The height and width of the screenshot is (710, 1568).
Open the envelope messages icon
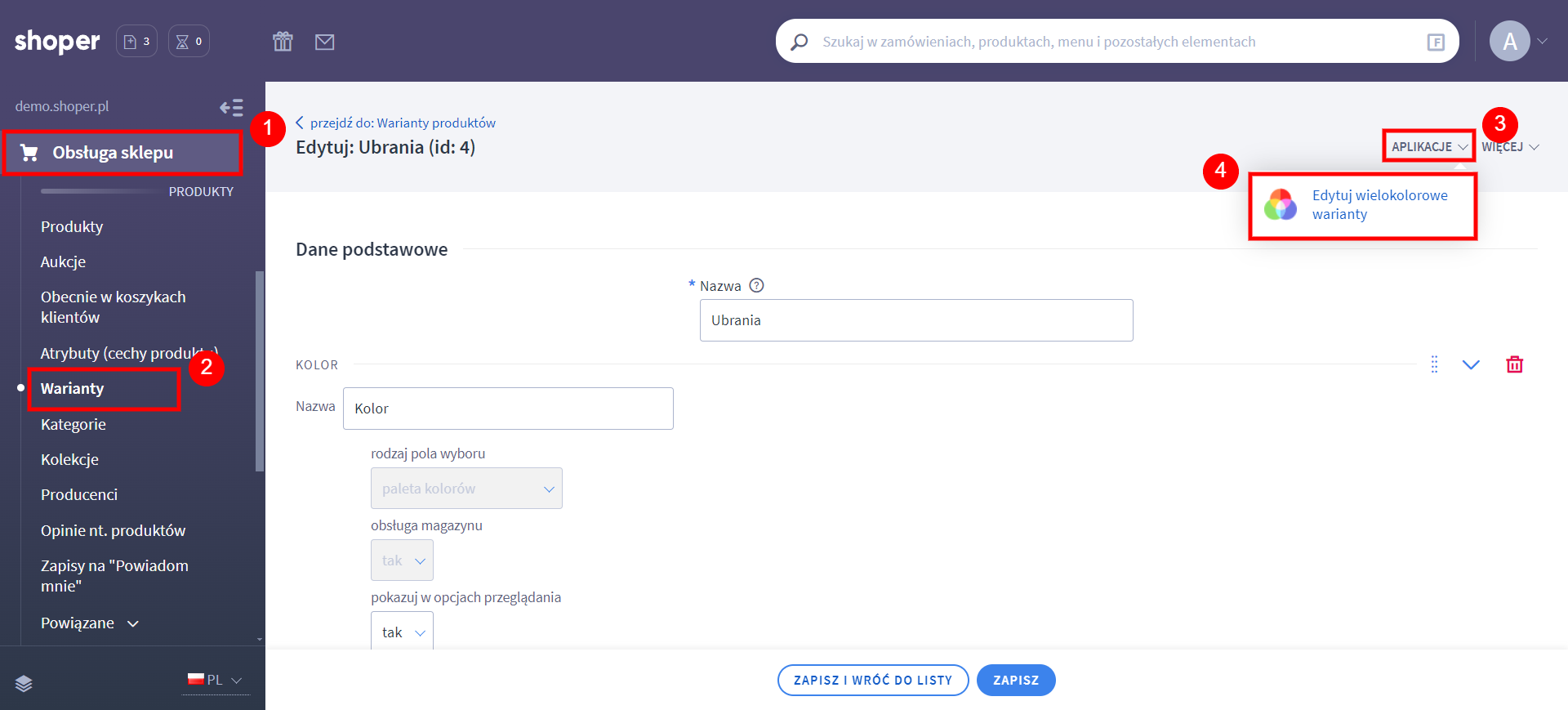[x=324, y=42]
